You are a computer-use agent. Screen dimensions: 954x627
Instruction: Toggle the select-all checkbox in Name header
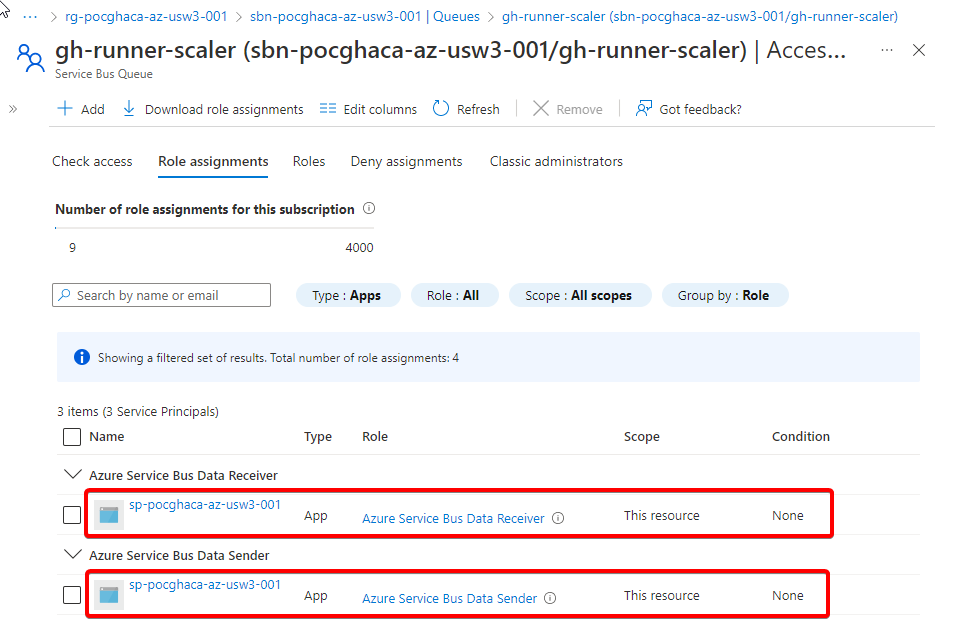[x=72, y=437]
